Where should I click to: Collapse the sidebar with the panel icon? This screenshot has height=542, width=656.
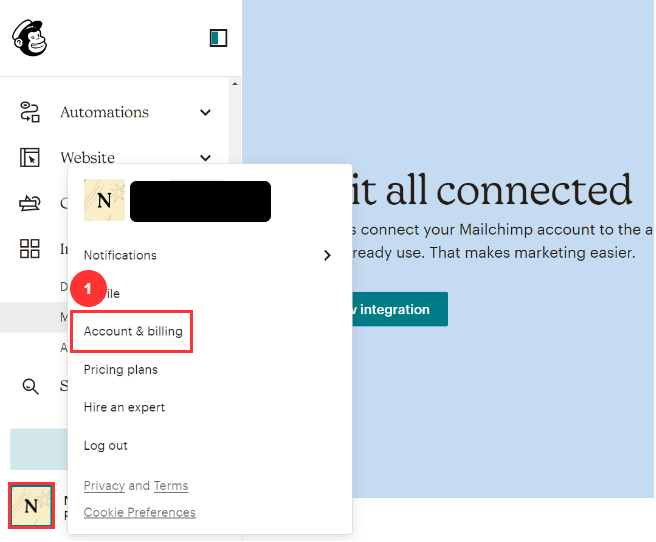[x=218, y=38]
